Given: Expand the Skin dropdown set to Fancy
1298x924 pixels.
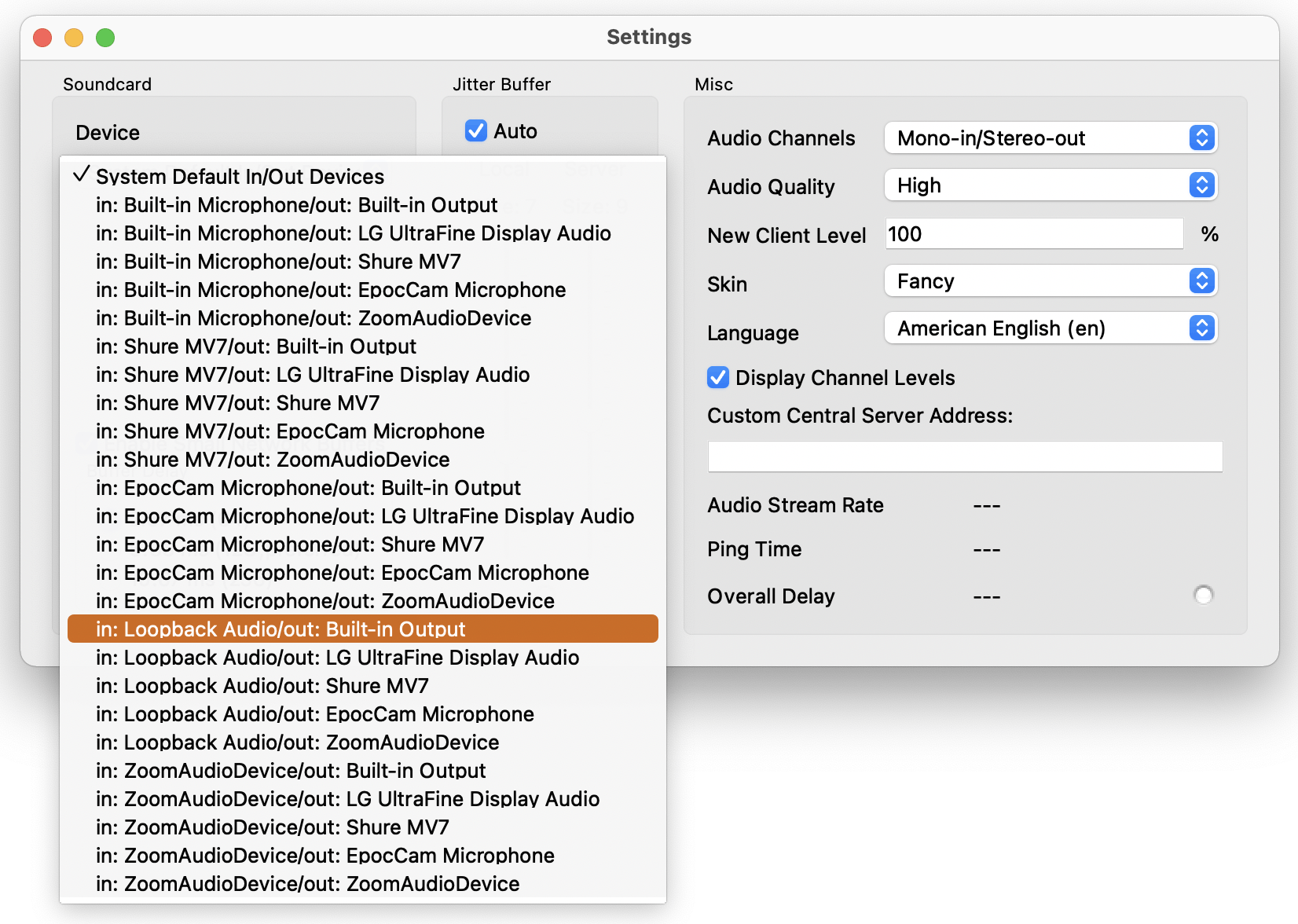Looking at the screenshot, I should tap(1050, 281).
